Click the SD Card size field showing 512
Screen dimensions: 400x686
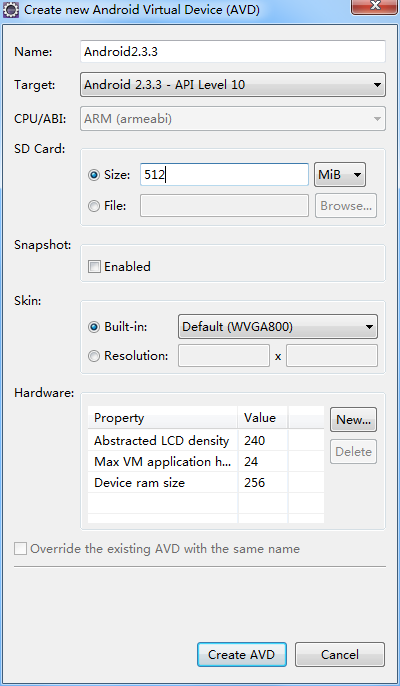[x=224, y=175]
